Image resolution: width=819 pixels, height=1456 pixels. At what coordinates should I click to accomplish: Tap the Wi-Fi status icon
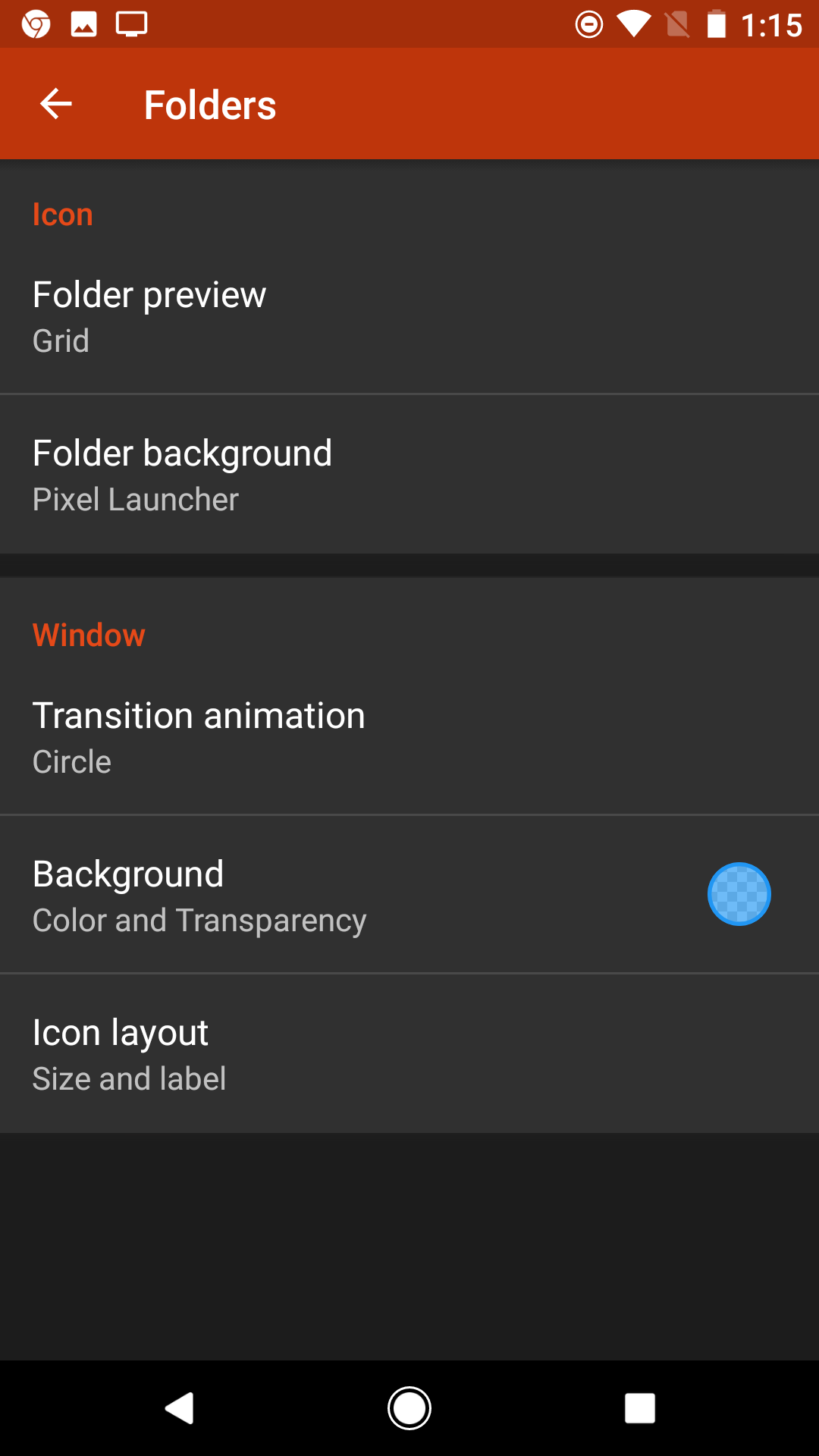(633, 24)
